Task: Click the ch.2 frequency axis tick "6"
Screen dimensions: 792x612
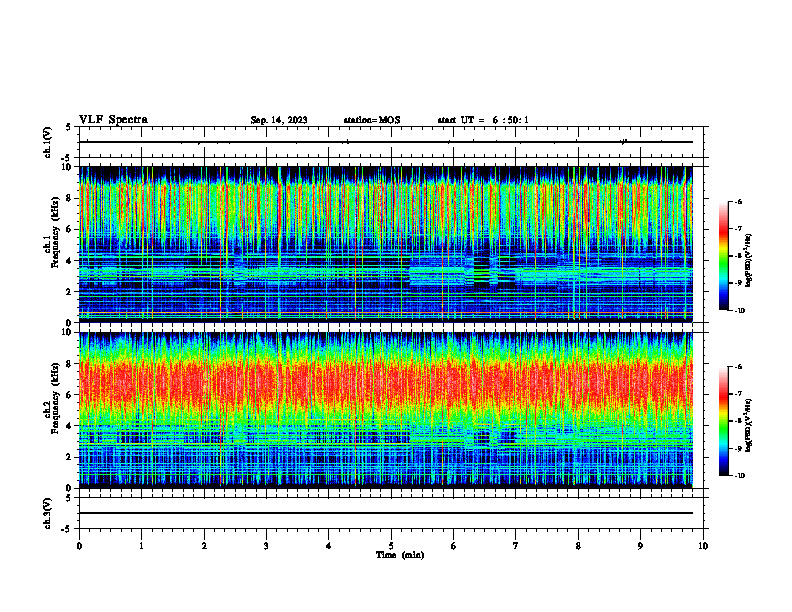Action: [x=70, y=395]
